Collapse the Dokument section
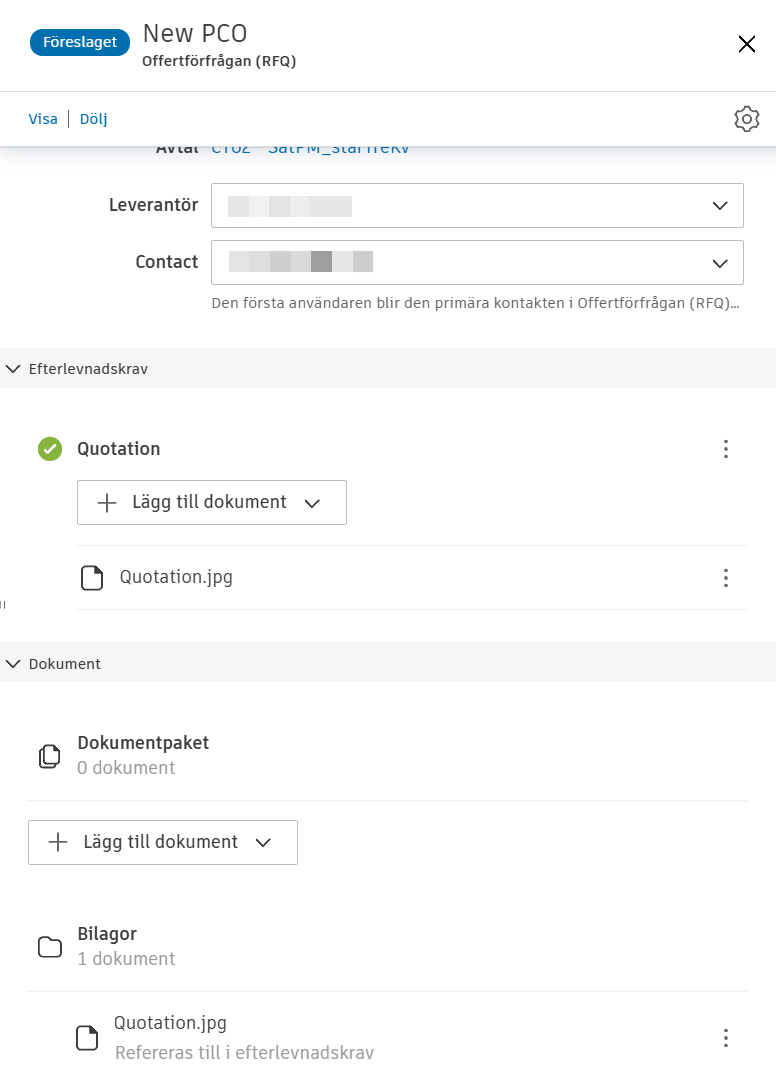The height and width of the screenshot is (1070, 776). 13,663
